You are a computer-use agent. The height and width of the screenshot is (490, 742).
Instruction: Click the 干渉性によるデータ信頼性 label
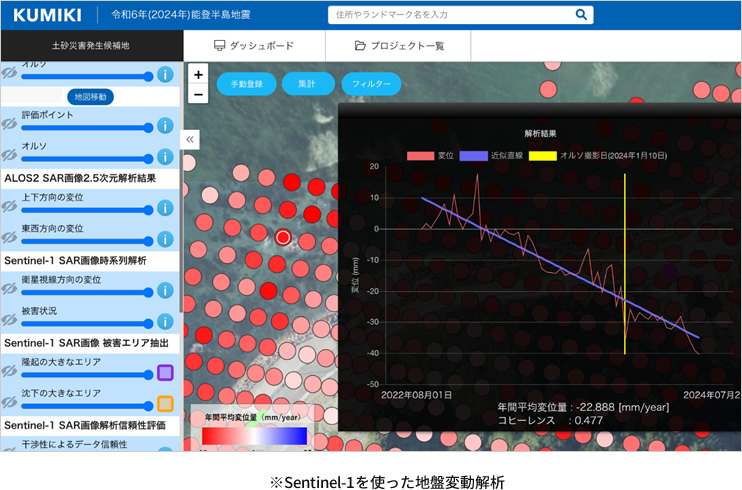[x=74, y=444]
